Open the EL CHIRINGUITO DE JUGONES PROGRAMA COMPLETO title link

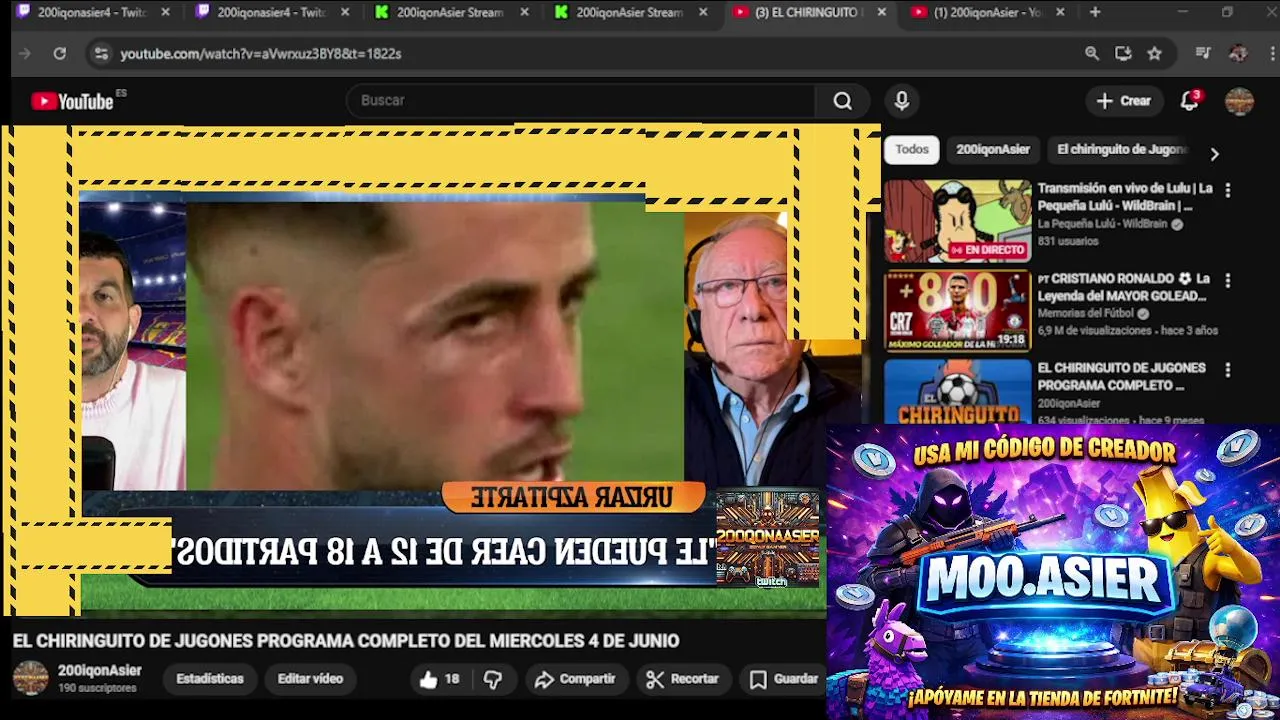click(1121, 377)
